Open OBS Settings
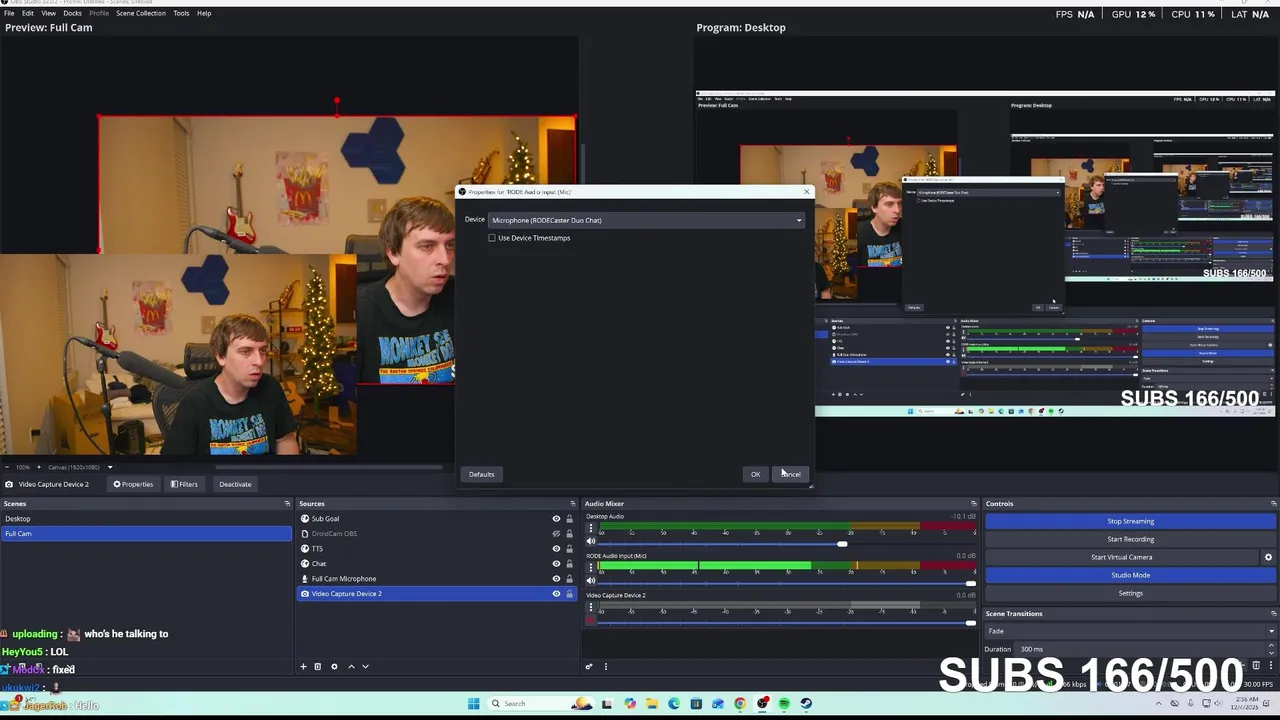The height and width of the screenshot is (720, 1280). pyautogui.click(x=1130, y=593)
